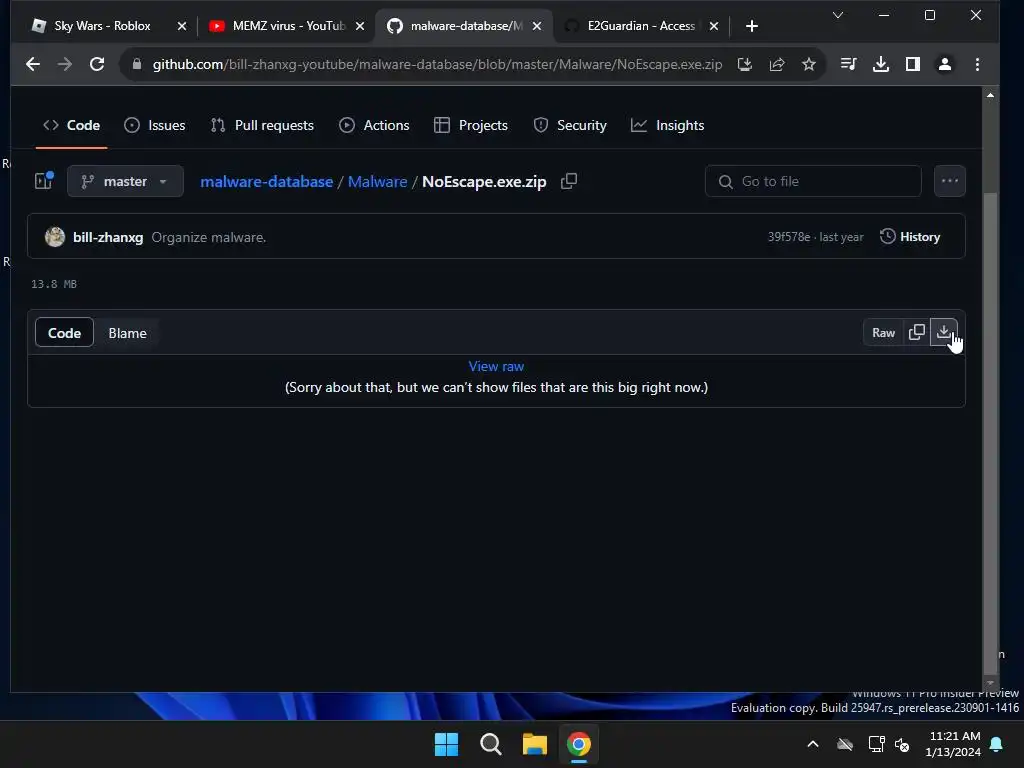1024x768 pixels.
Task: Click the browser forward arrow
Action: point(65,64)
